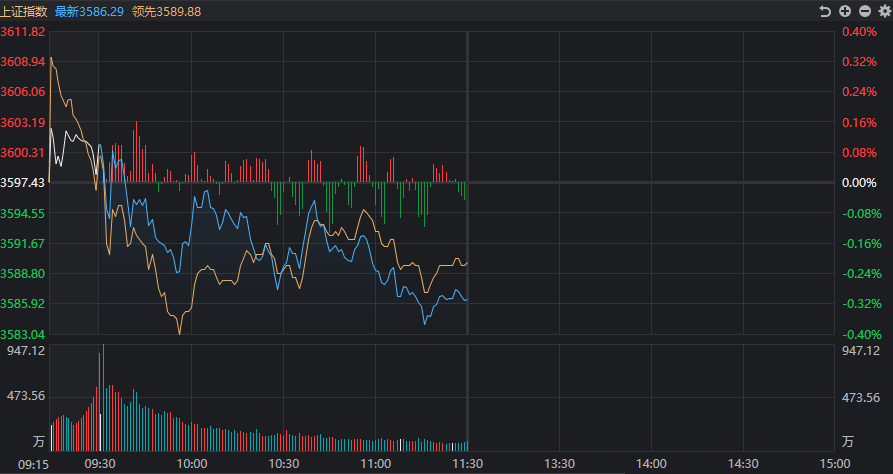
Task: Click the right 473.56 volume label
Action: pyautogui.click(x=861, y=398)
